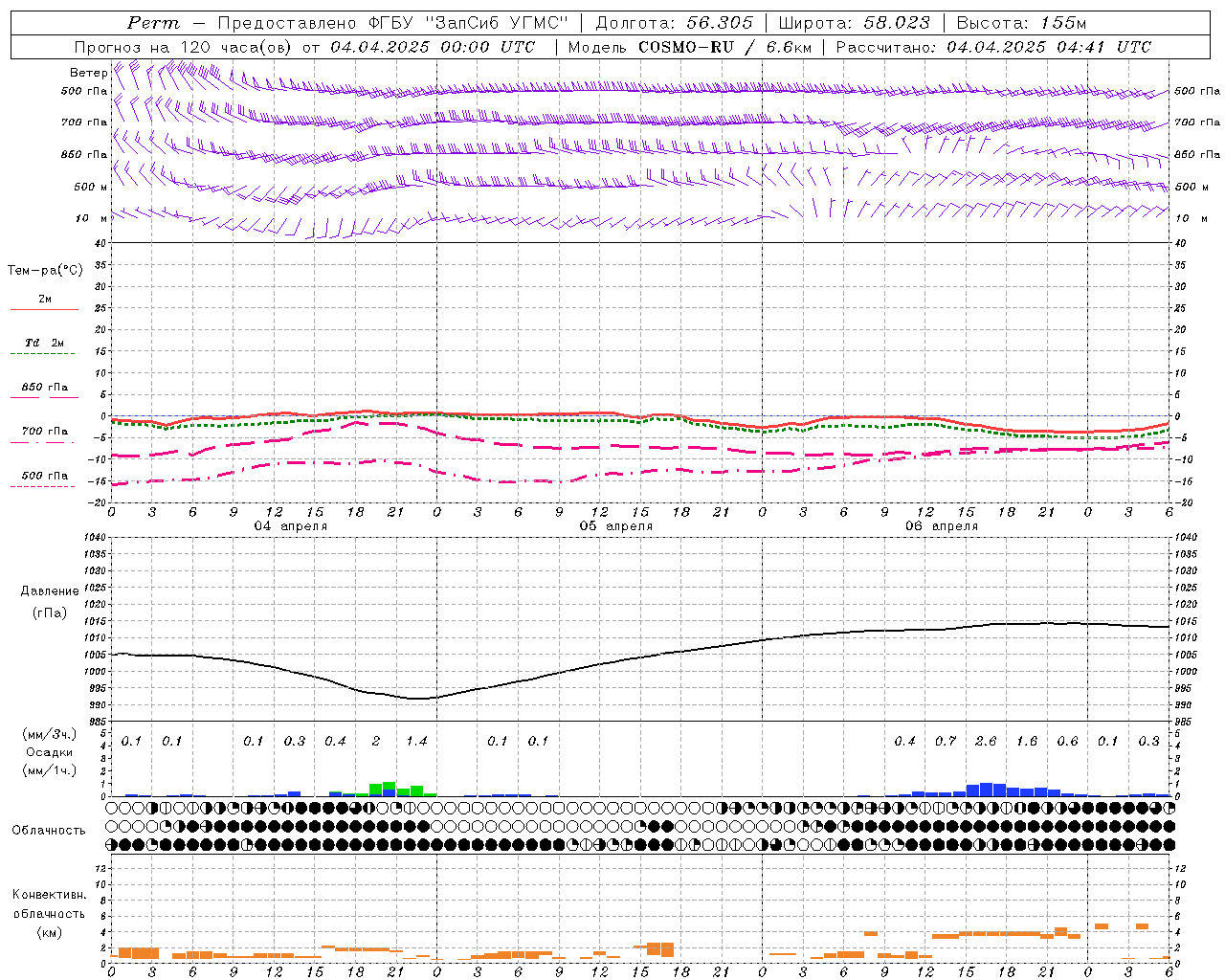Click the "850 гПа" temperature legend entry

tap(44, 388)
